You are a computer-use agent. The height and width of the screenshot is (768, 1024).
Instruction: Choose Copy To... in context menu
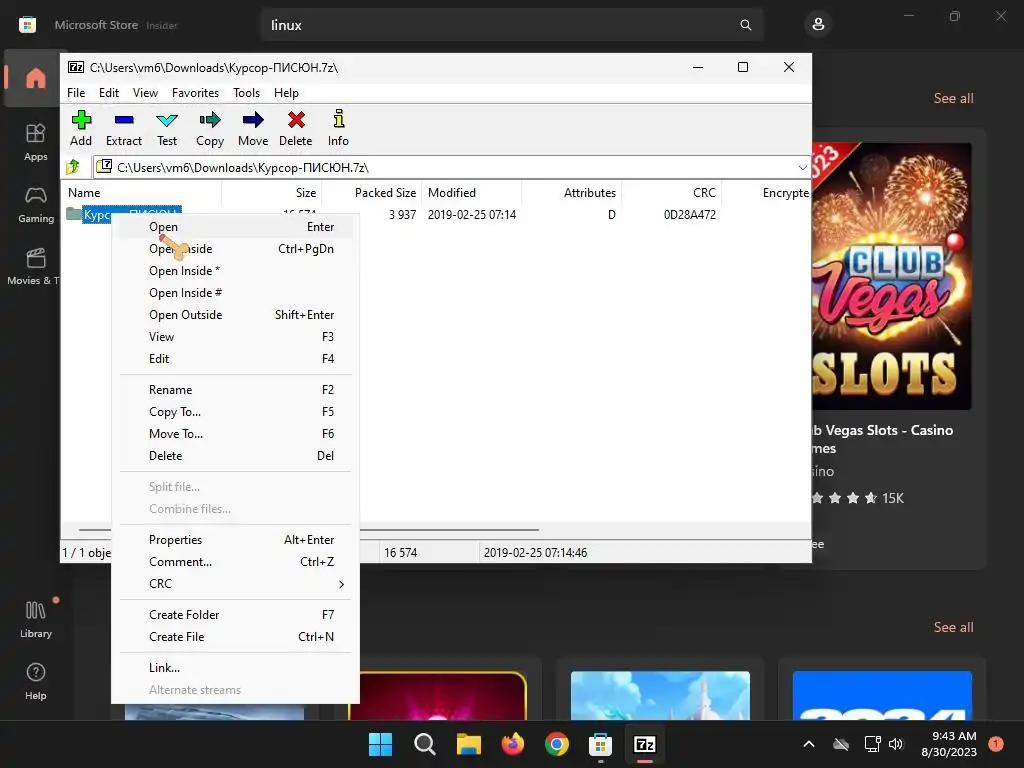235,411
